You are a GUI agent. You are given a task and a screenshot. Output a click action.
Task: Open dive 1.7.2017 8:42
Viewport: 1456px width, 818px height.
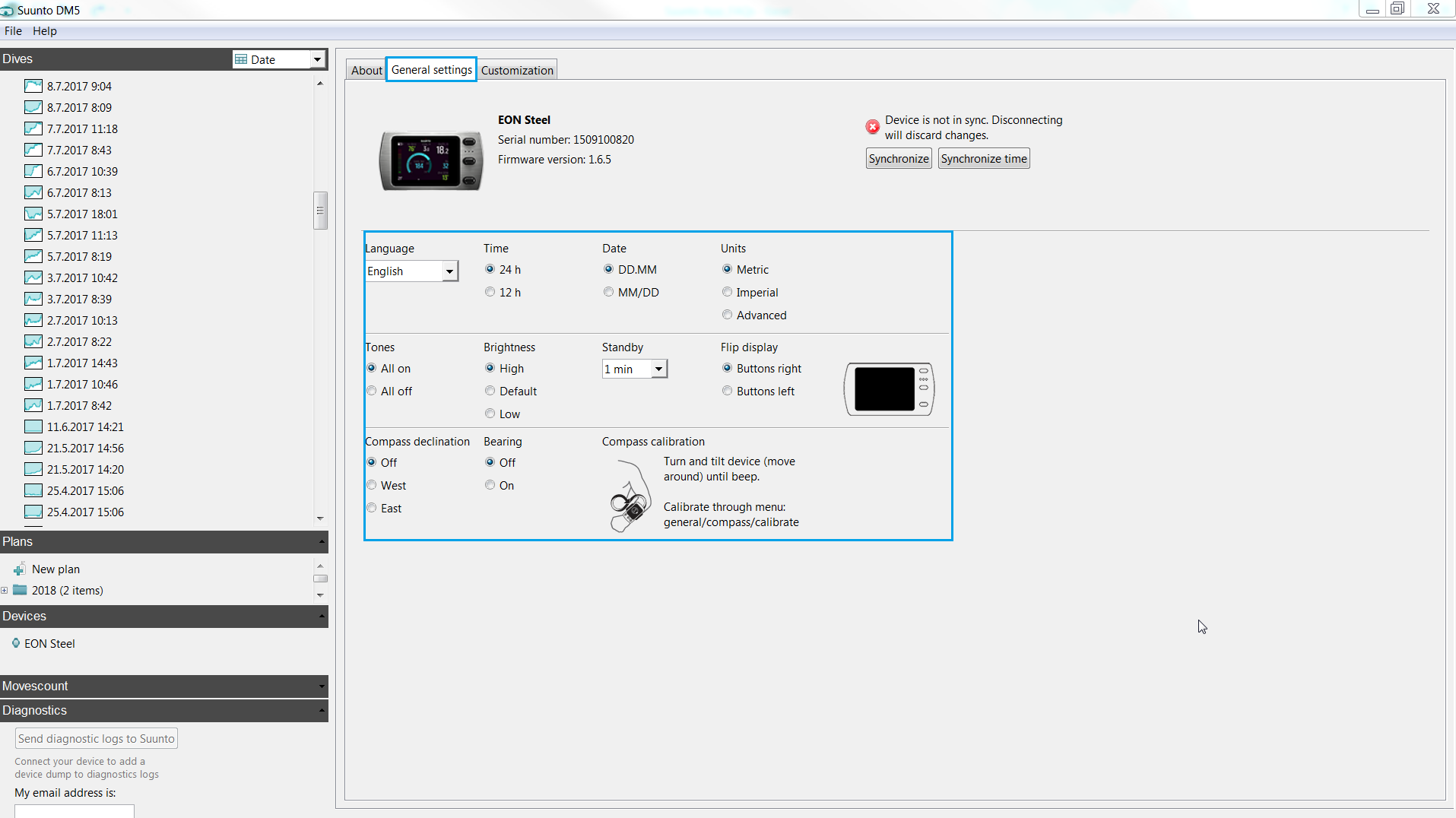[x=79, y=405]
